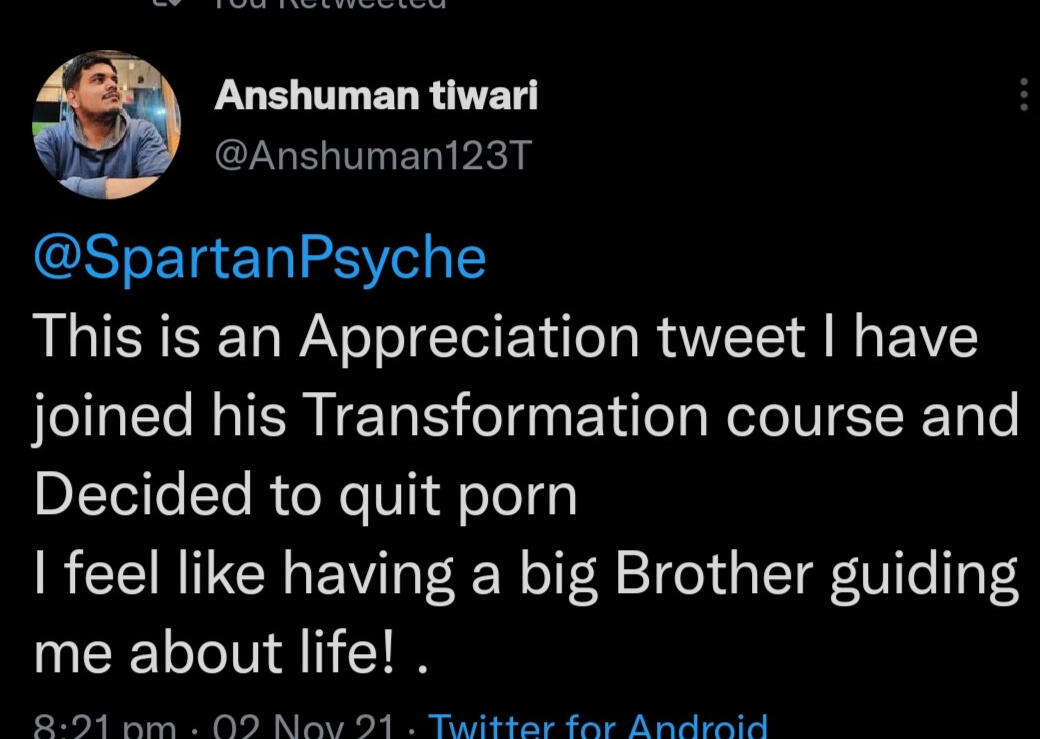Viewport: 1040px width, 739px height.
Task: Click the line "Decided to quit porn"
Action: point(306,495)
